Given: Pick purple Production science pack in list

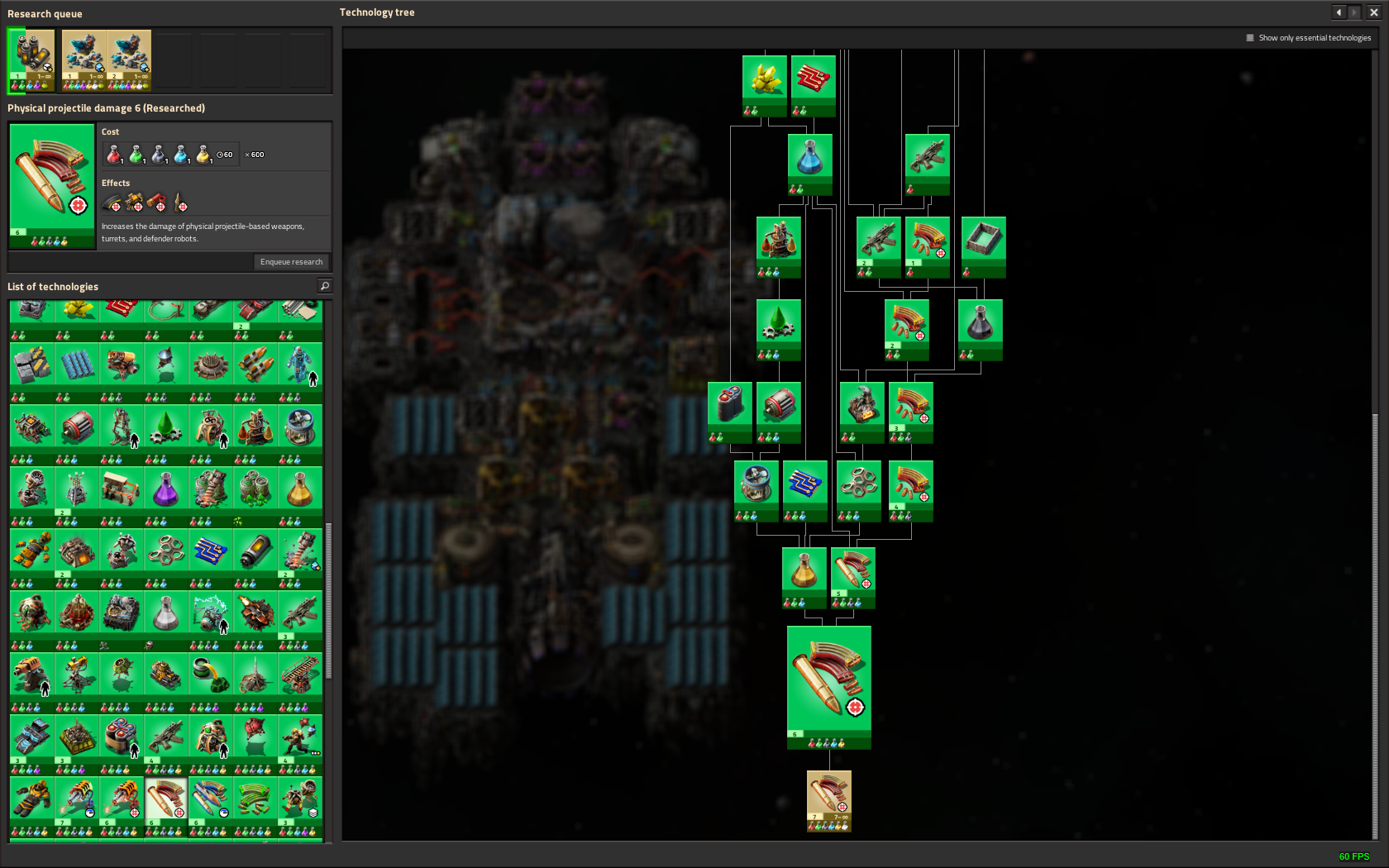Looking at the screenshot, I should pos(166,495).
